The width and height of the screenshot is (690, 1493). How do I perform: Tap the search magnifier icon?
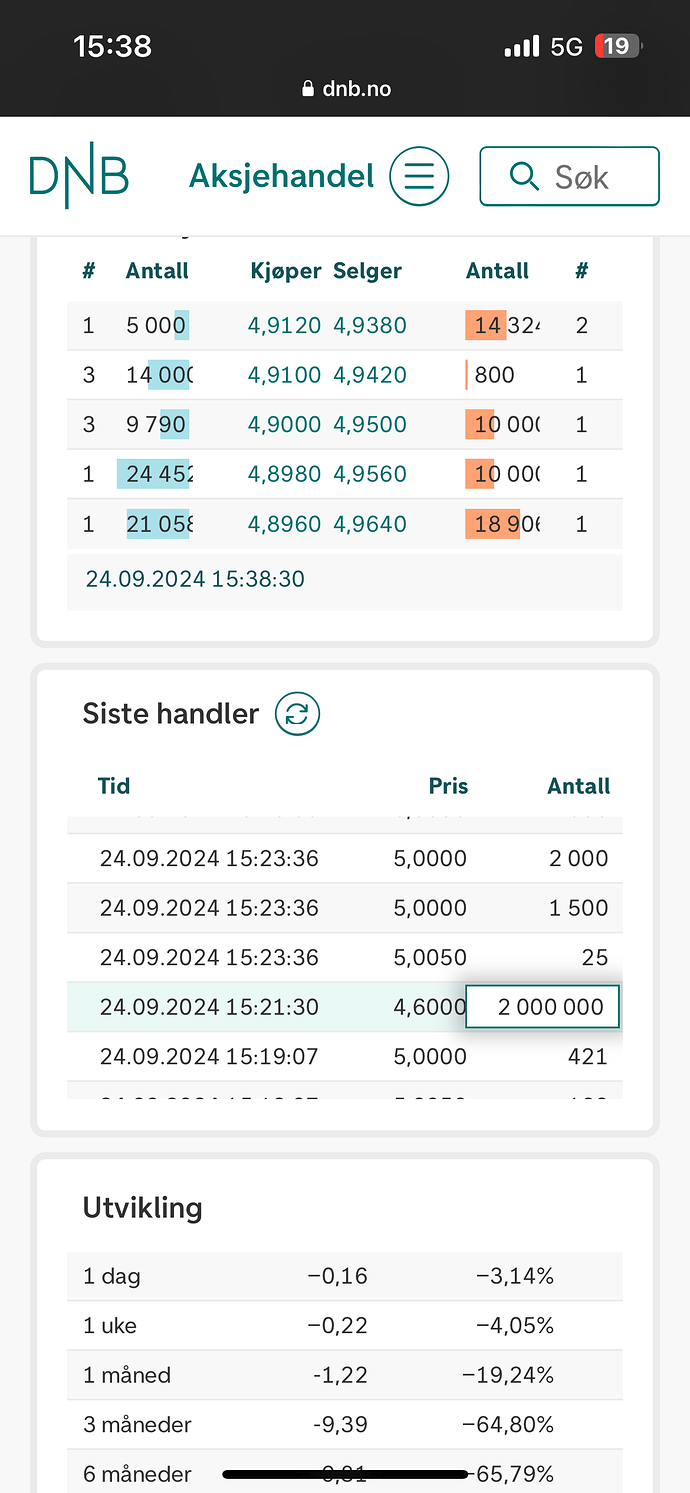click(524, 176)
